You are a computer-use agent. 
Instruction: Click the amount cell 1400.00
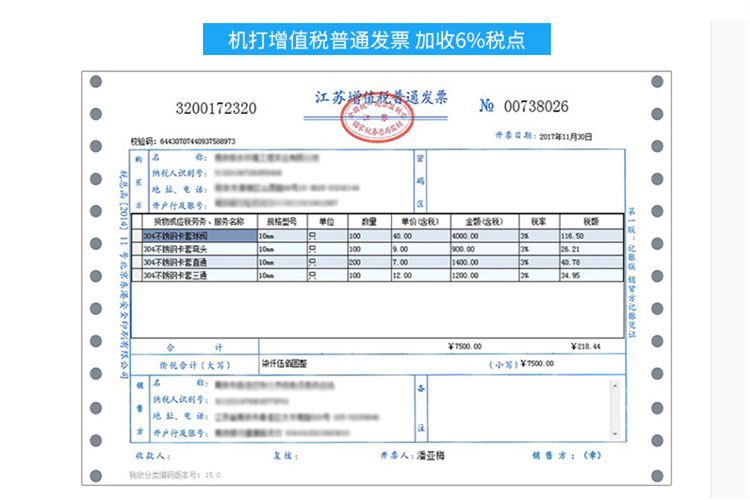click(x=485, y=262)
